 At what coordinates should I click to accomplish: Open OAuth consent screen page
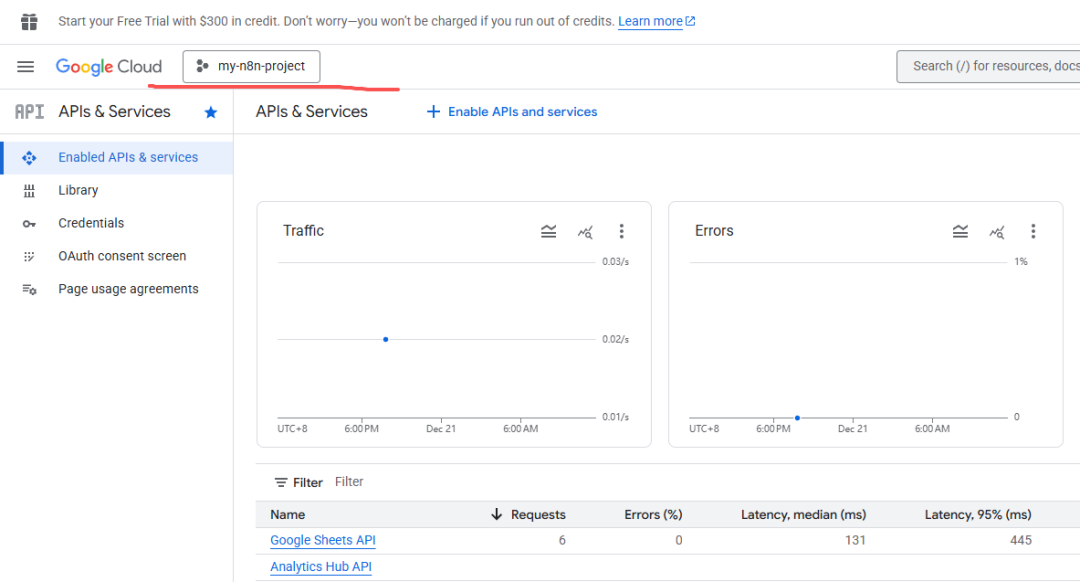click(x=122, y=256)
